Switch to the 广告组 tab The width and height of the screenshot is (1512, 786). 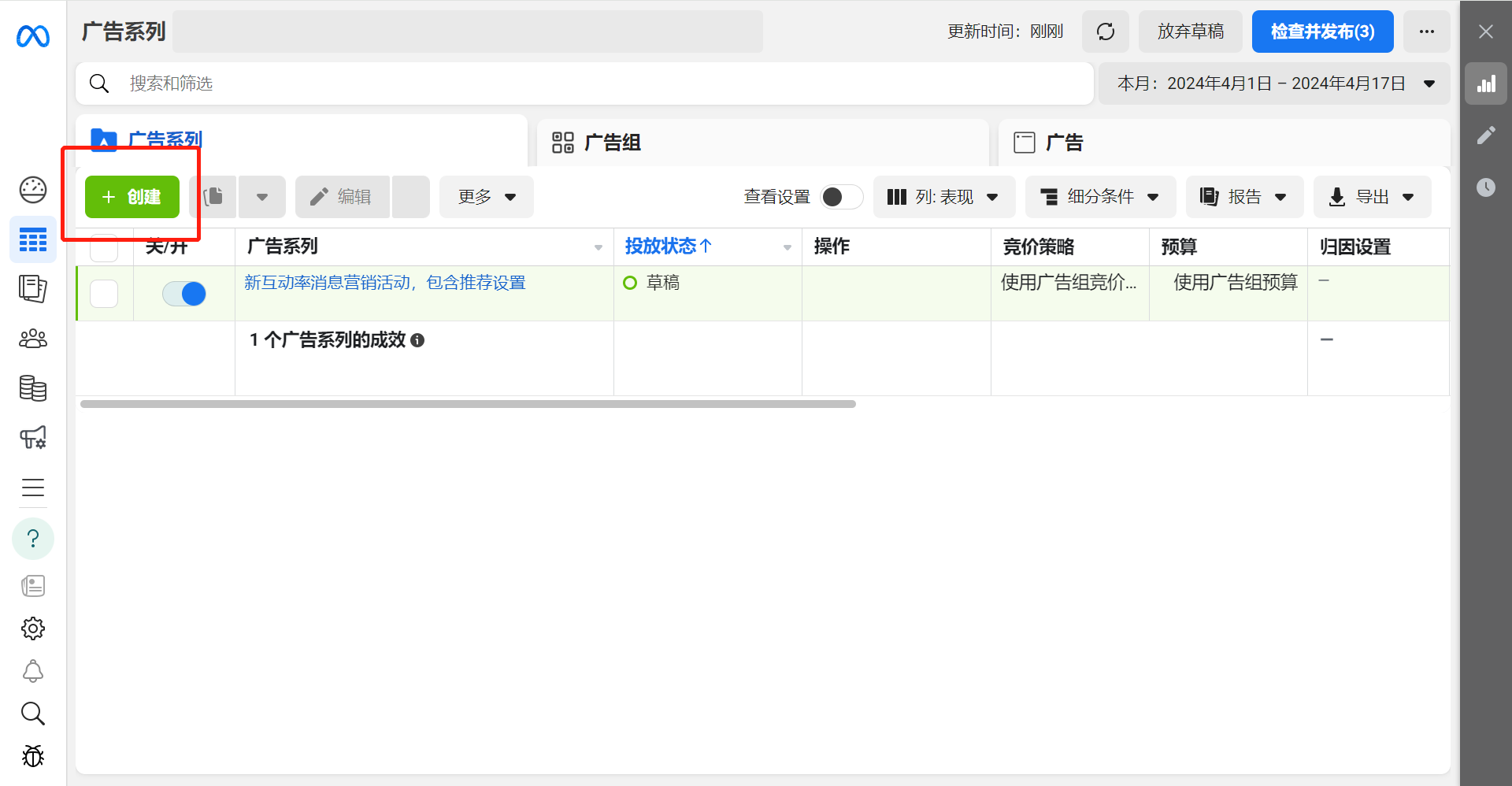612,143
